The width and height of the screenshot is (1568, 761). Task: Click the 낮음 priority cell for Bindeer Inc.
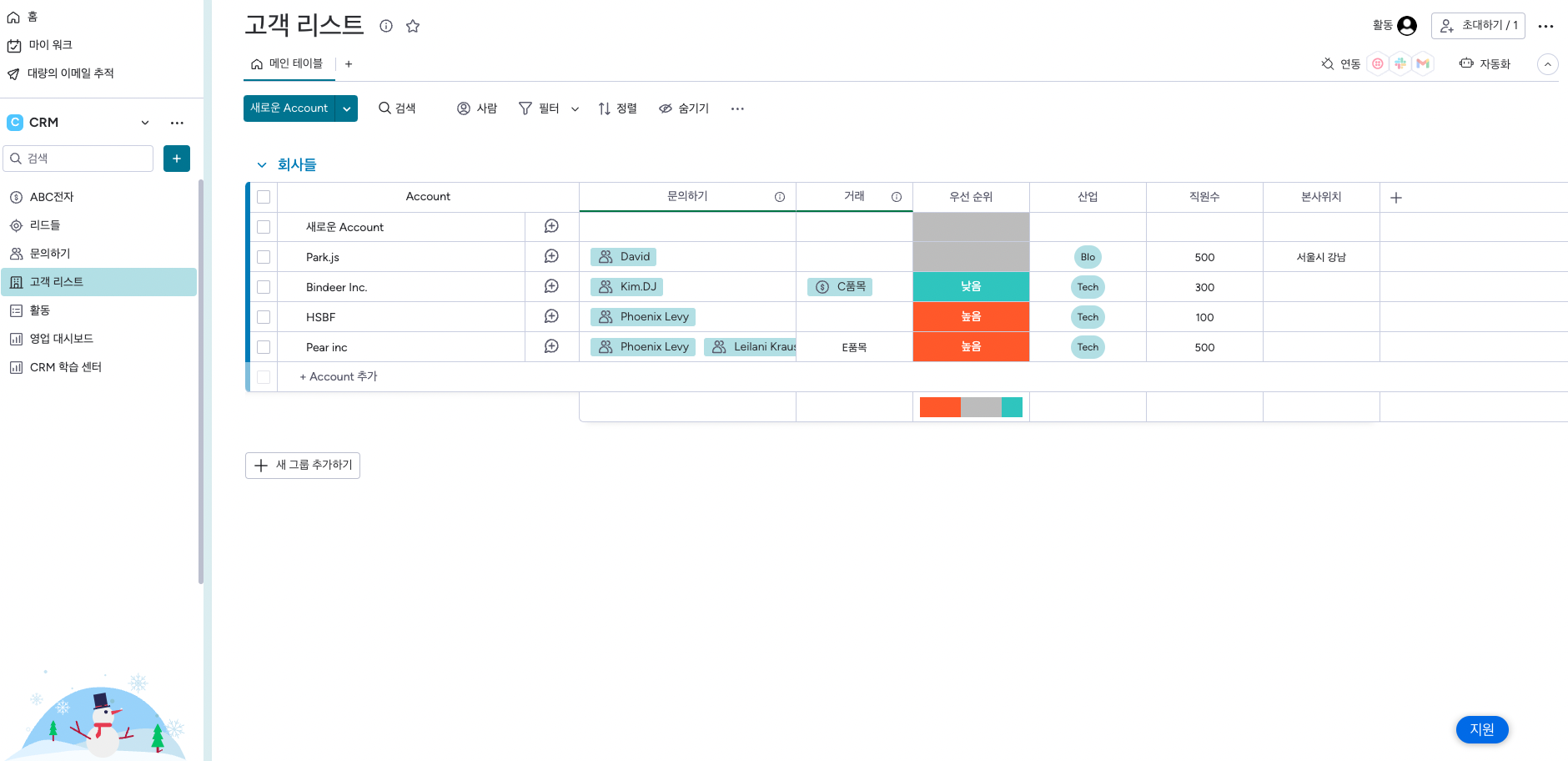(x=971, y=287)
